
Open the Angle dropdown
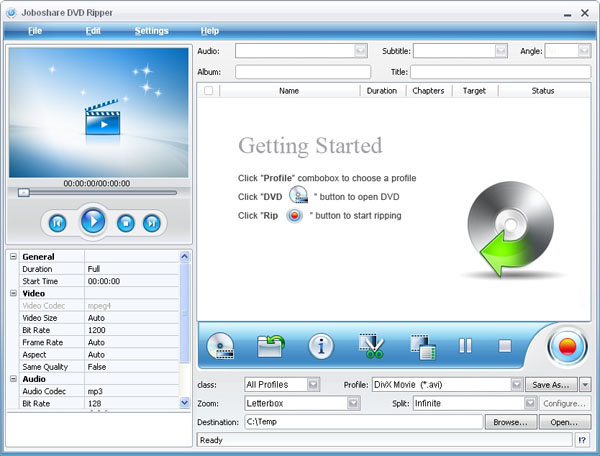584,50
